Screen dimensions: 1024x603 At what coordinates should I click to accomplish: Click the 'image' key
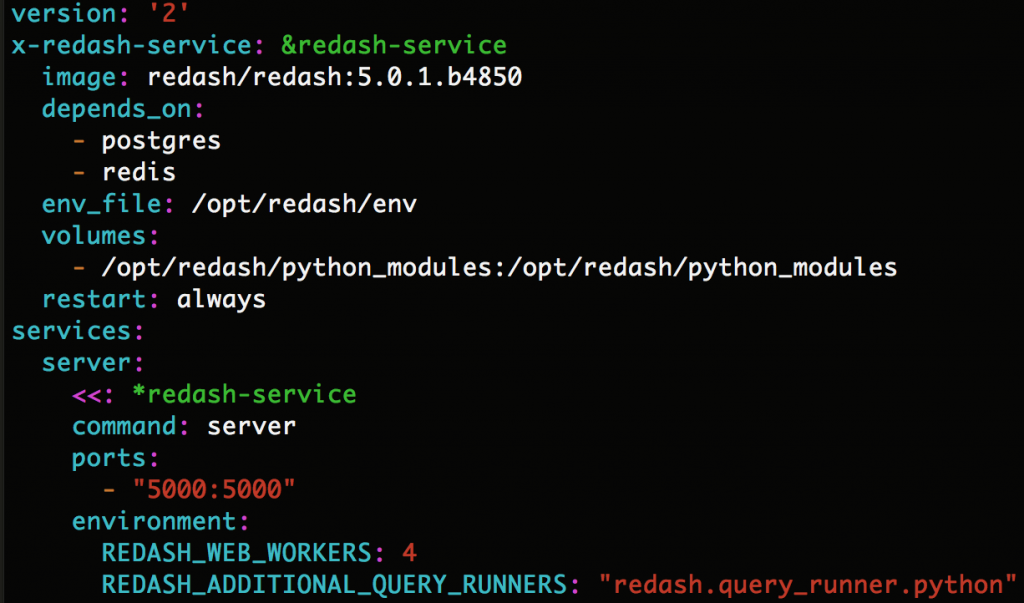[79, 77]
